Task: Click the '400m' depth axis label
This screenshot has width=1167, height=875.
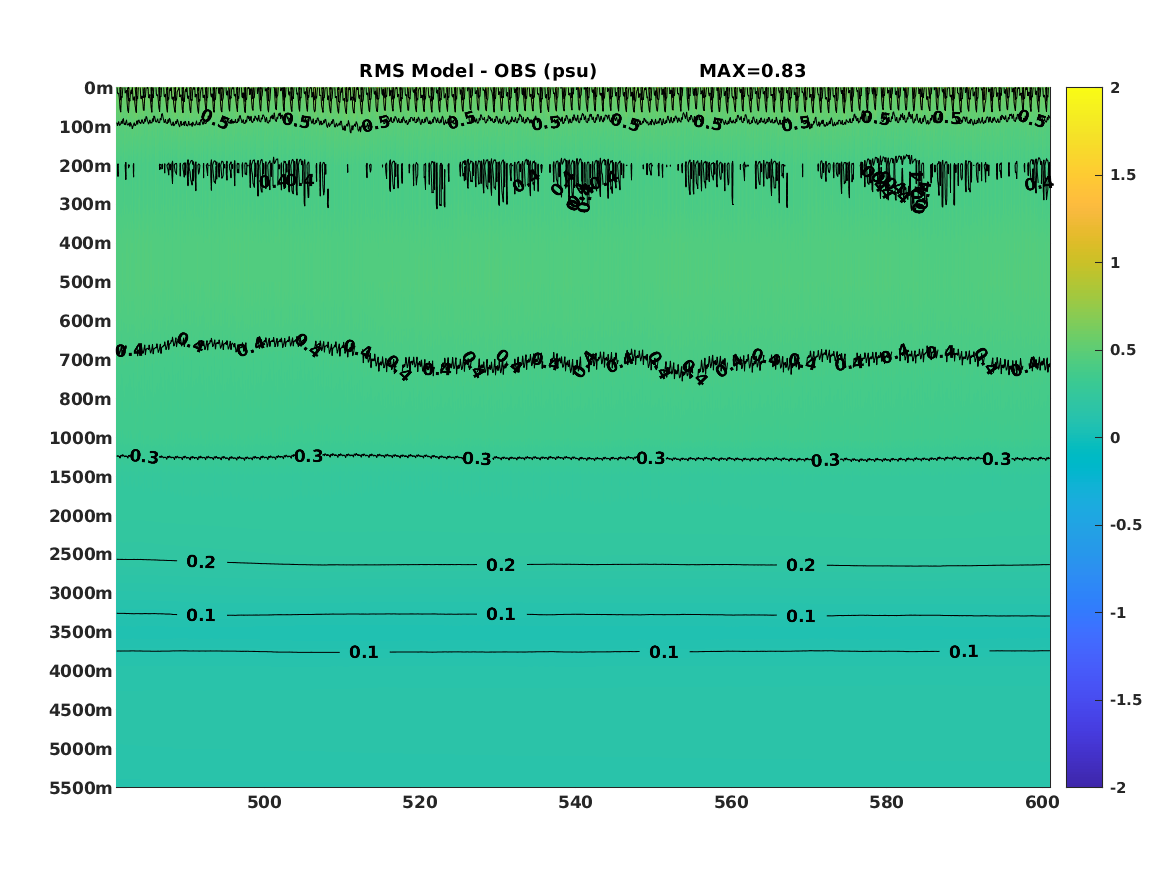Action: click(86, 243)
